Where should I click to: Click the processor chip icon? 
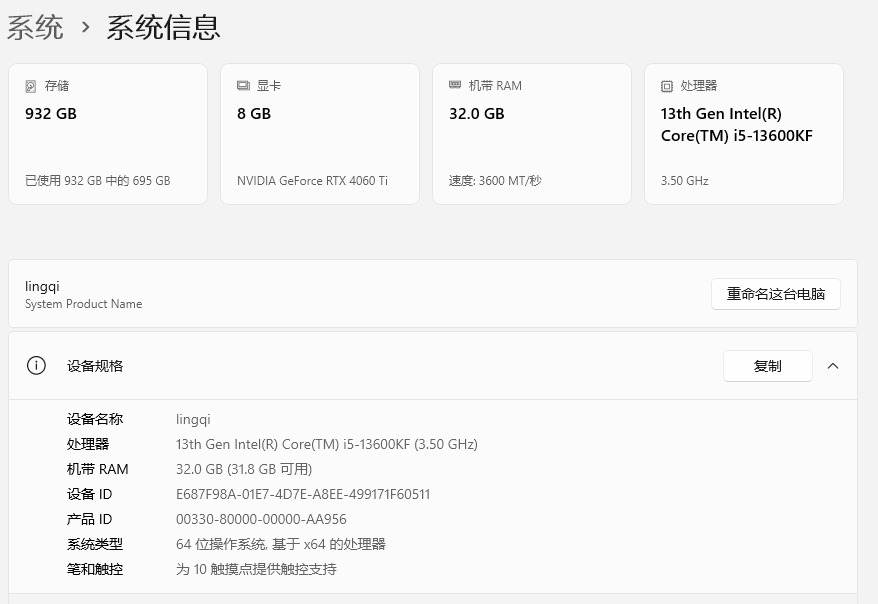pos(667,86)
